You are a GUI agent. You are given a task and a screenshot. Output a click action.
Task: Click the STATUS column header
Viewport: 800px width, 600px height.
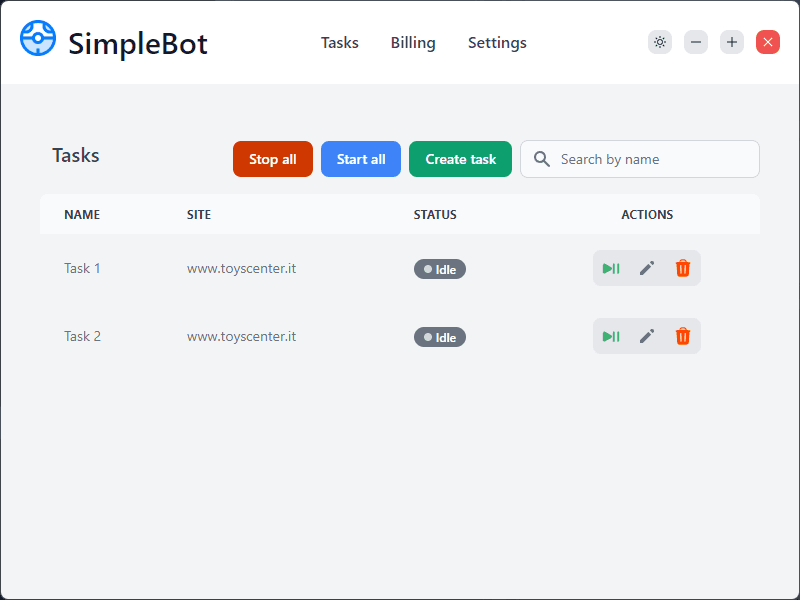(x=435, y=214)
